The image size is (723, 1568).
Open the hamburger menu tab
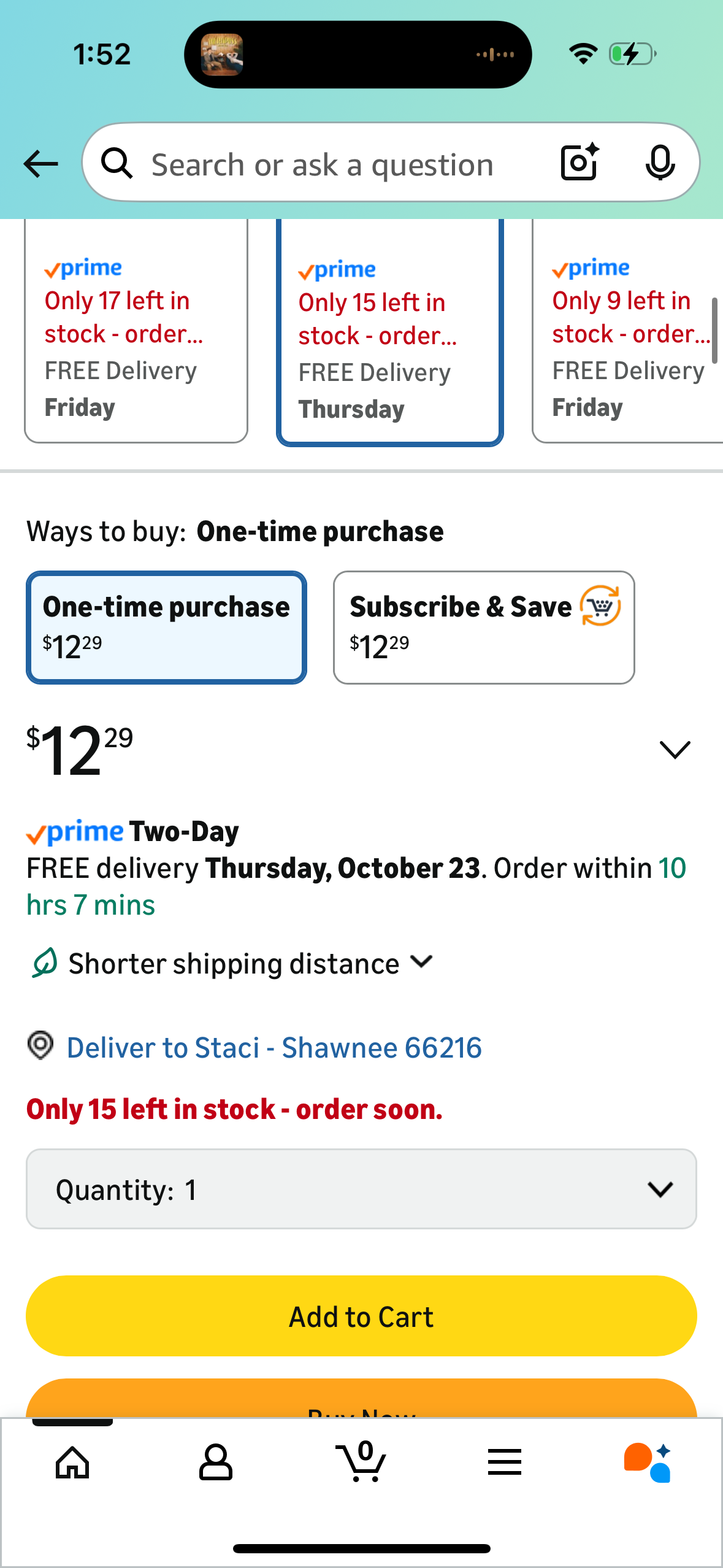point(505,1462)
